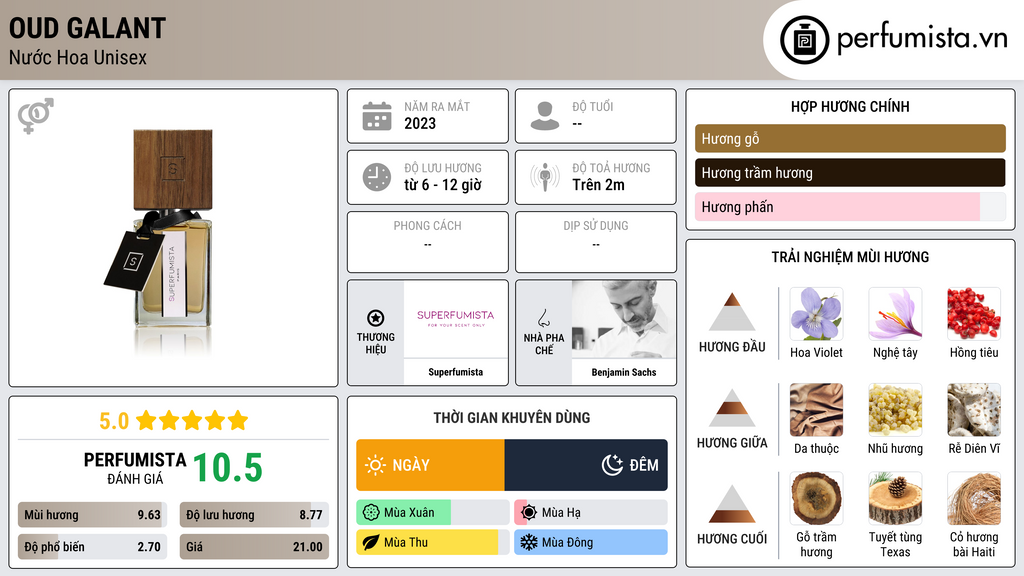Image resolution: width=1024 pixels, height=576 pixels.
Task: Click the Mùa Xuân season bar
Action: coord(433,513)
